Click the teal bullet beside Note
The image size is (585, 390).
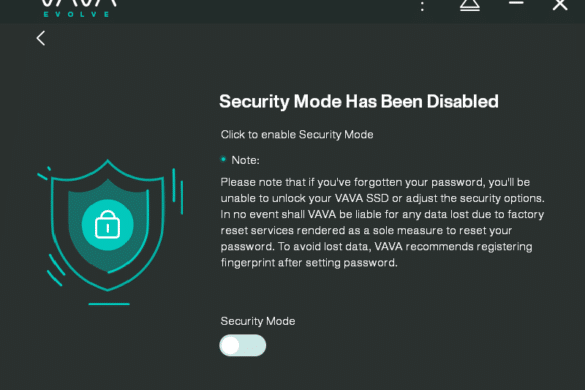tap(223, 159)
